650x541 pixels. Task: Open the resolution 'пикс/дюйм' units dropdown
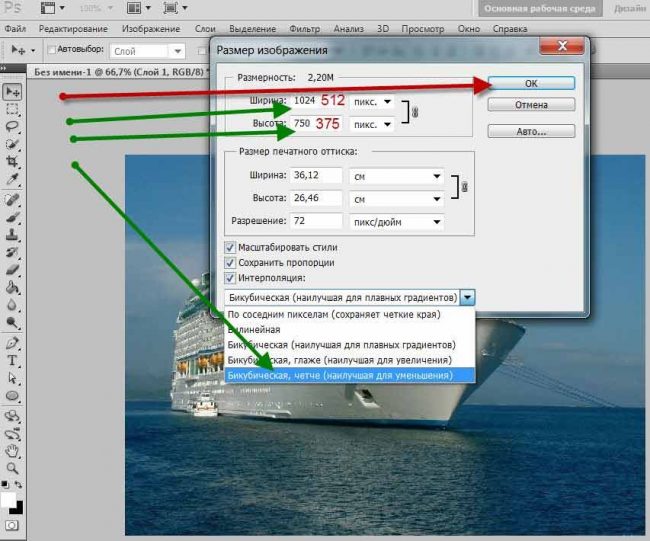[394, 221]
